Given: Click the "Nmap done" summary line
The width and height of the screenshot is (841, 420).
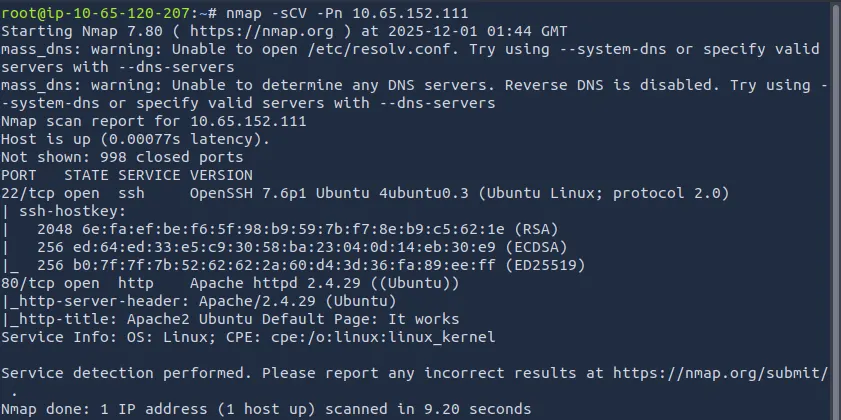Looking at the screenshot, I should pyautogui.click(x=265, y=409).
